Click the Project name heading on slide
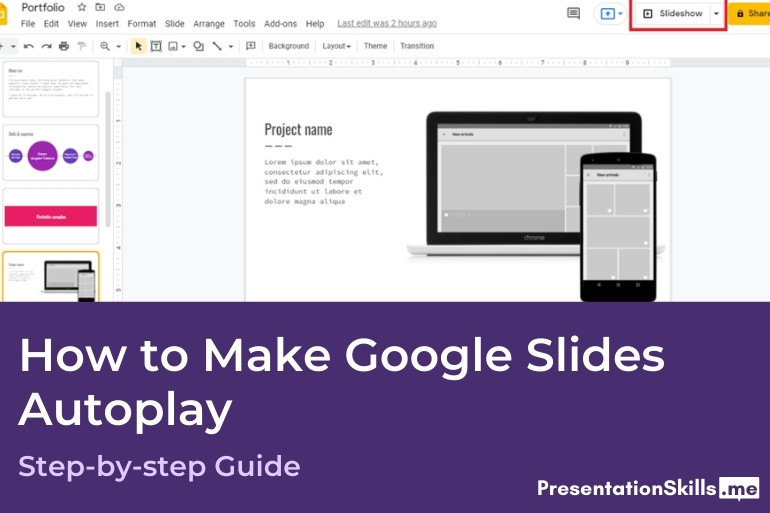 tap(298, 130)
